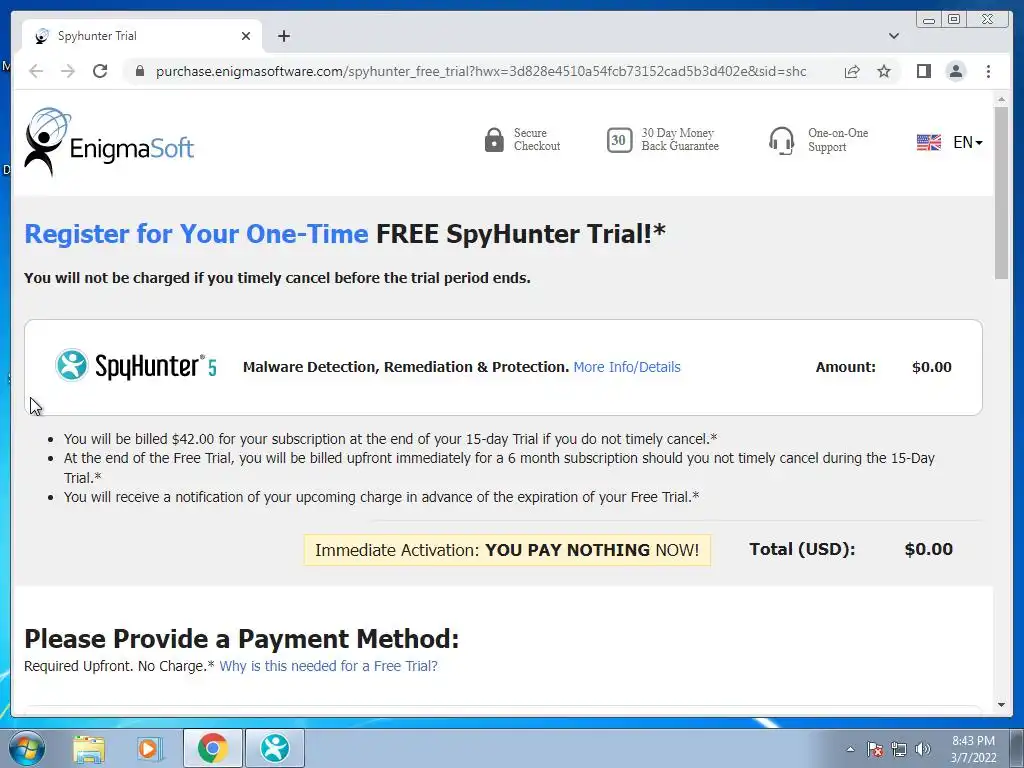Click 'Please Provide a Payment Method:' heading
Viewport: 1024px width, 768px height.
(242, 639)
